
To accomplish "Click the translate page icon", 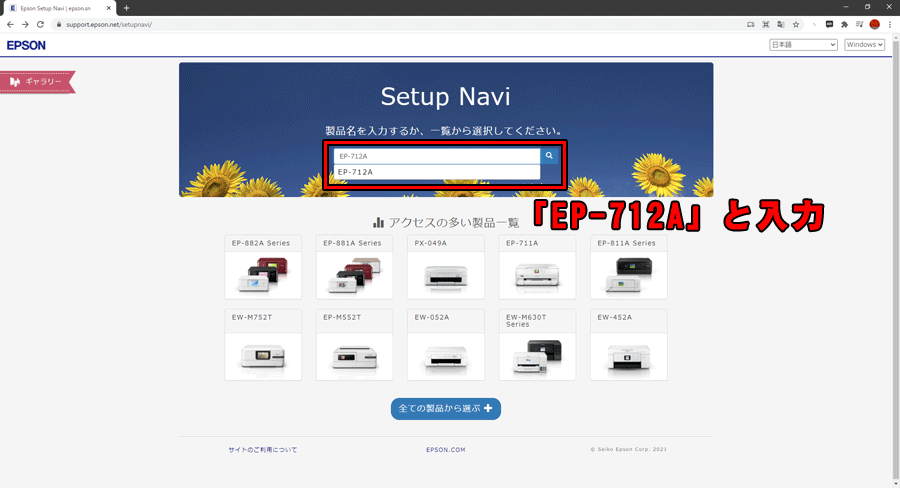I will click(x=781, y=25).
